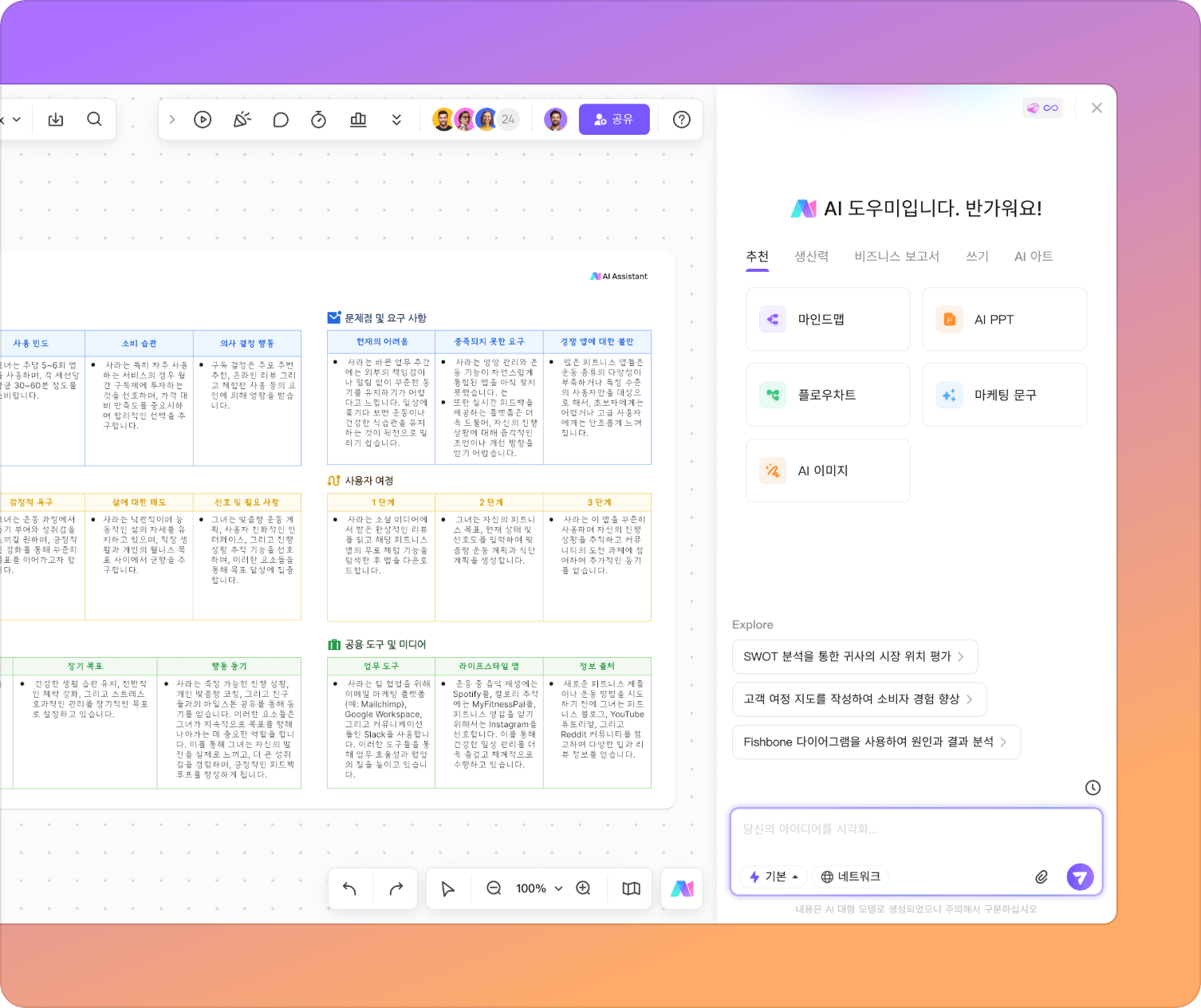Open the AI 이미지 card

[x=828, y=471]
